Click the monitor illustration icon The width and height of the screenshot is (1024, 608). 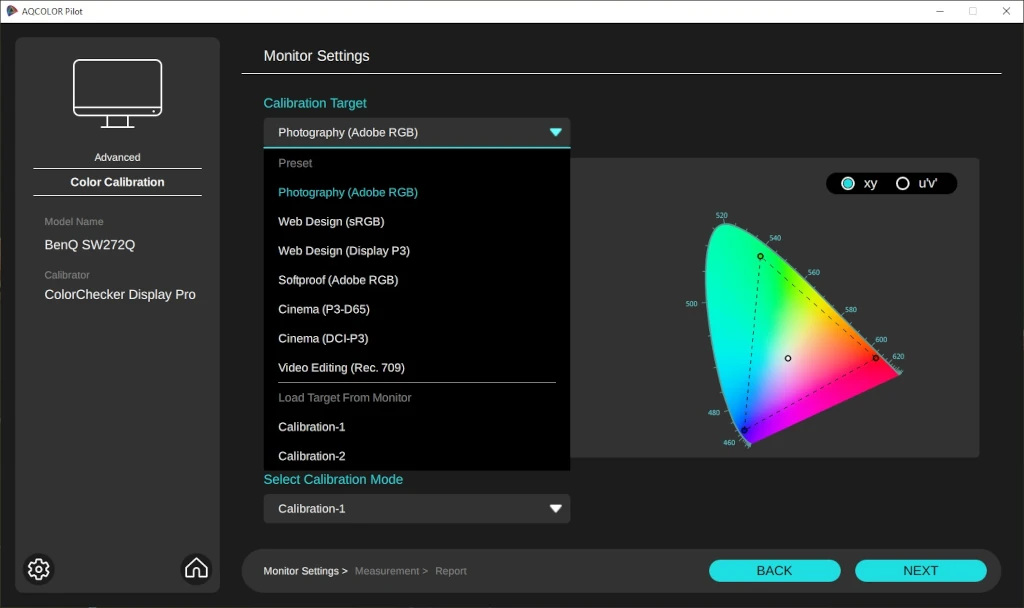(118, 93)
